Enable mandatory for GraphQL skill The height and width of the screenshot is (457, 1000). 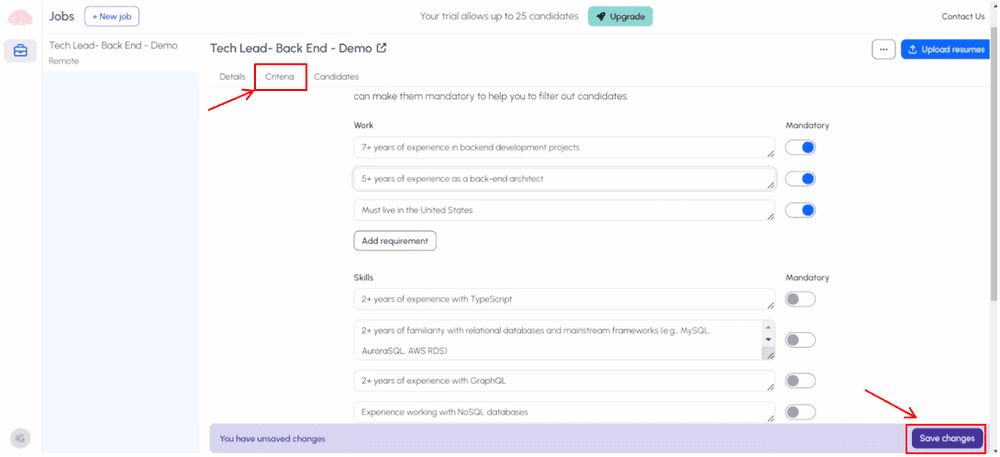coord(800,380)
